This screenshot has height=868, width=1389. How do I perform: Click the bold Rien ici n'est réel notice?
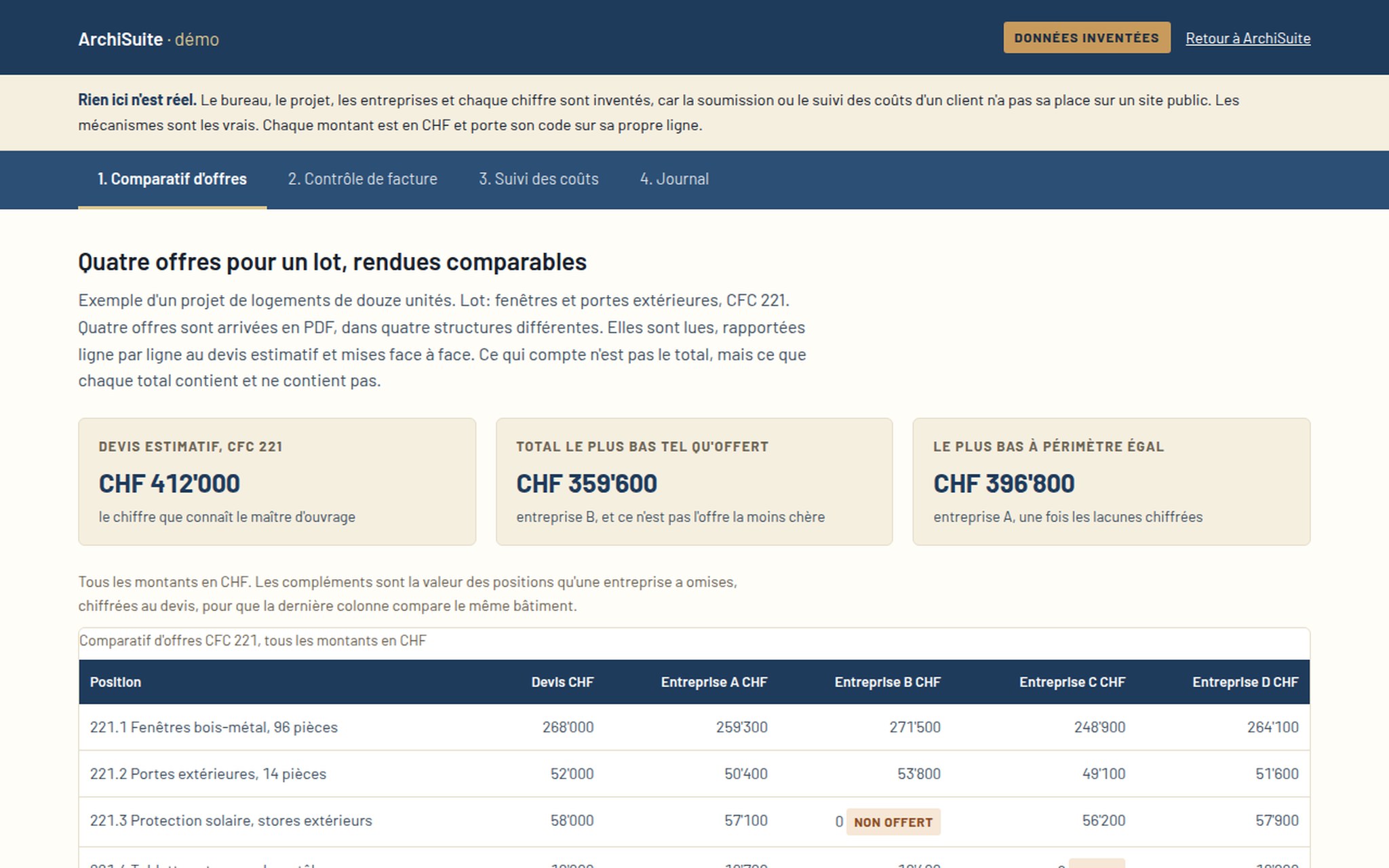point(137,100)
